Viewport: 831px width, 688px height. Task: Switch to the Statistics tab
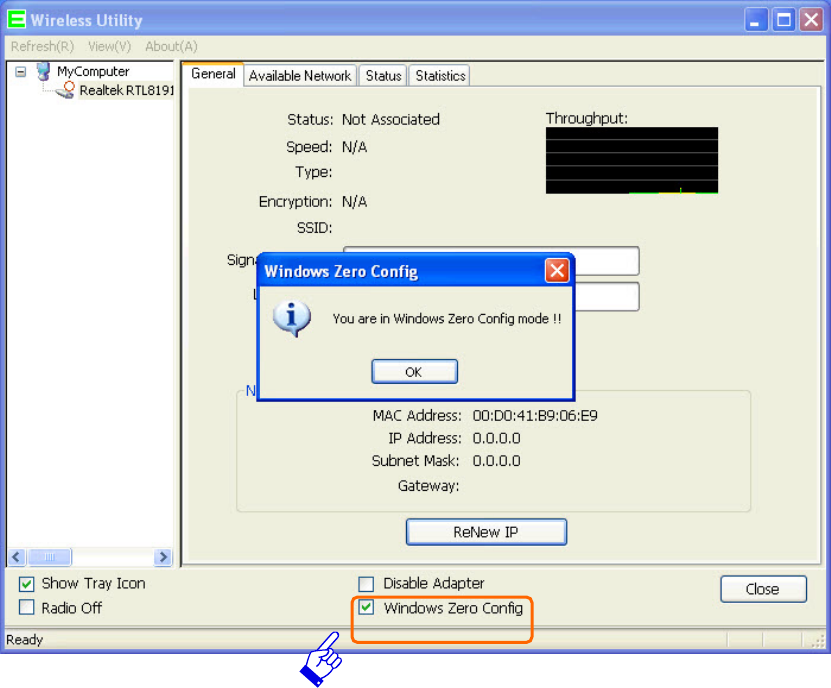pos(440,76)
